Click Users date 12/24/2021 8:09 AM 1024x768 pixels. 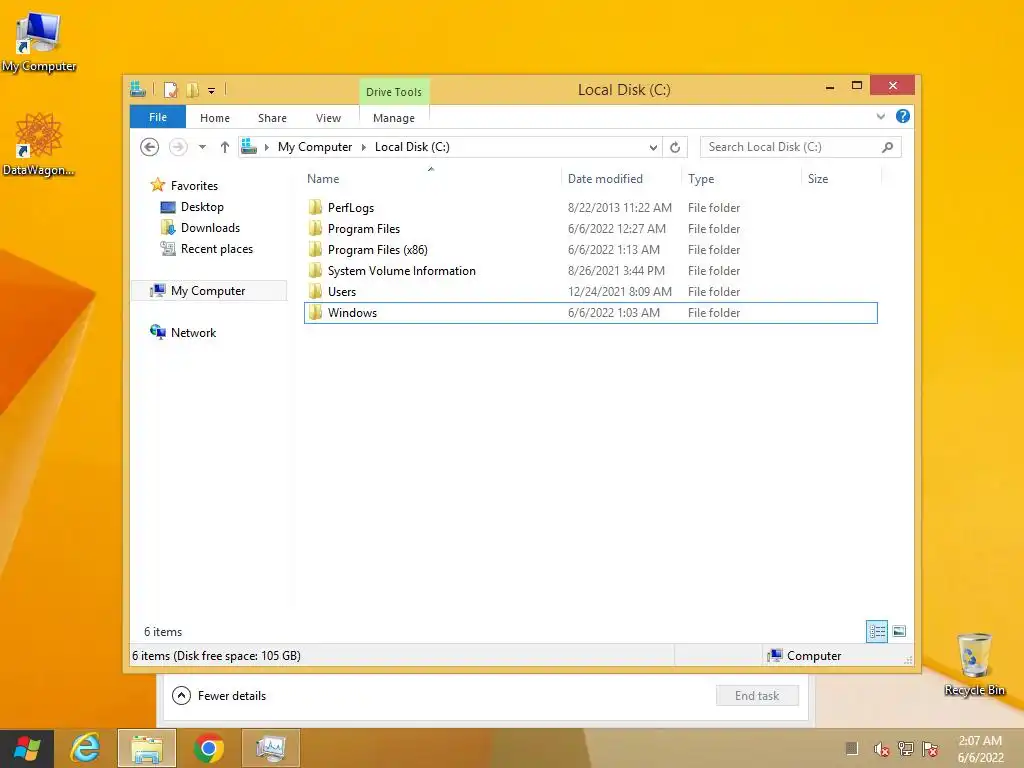[619, 292]
